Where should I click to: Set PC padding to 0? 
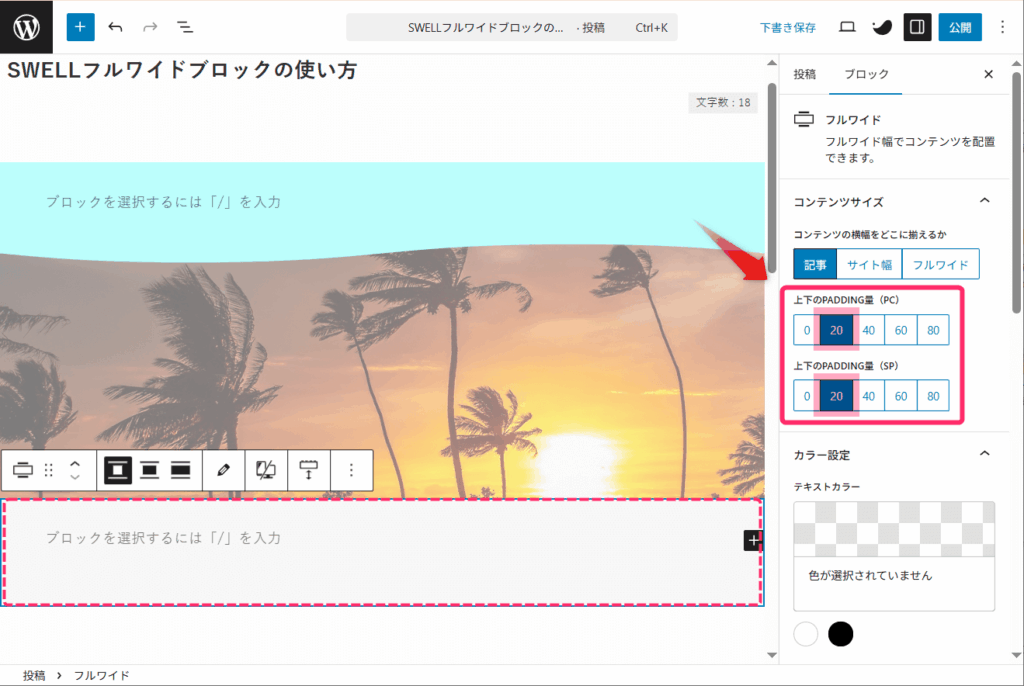[x=807, y=330]
